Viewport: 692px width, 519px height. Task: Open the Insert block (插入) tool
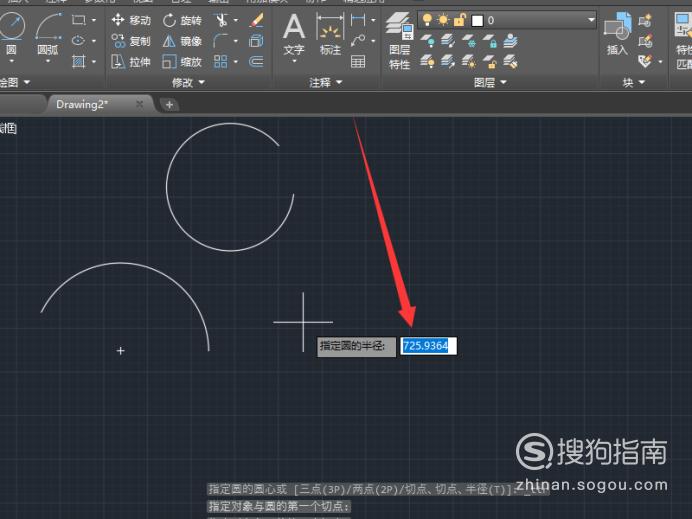point(617,34)
